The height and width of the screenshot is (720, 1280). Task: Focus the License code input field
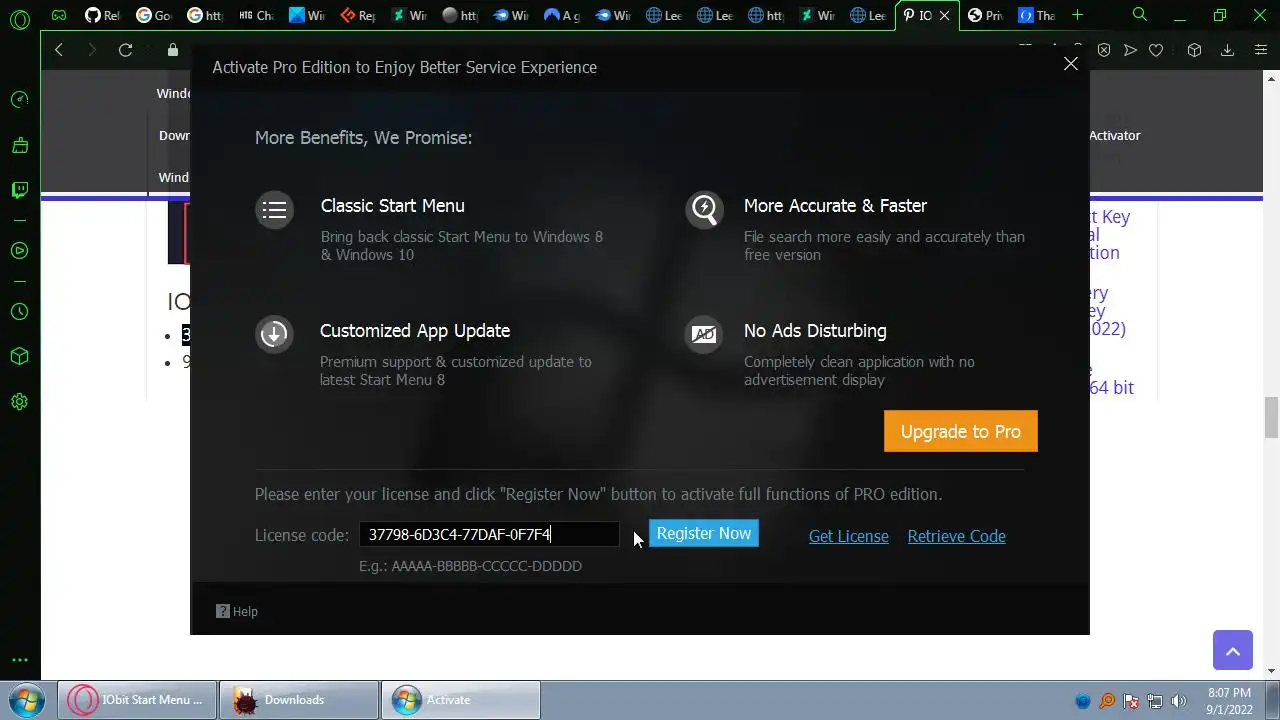[489, 534]
